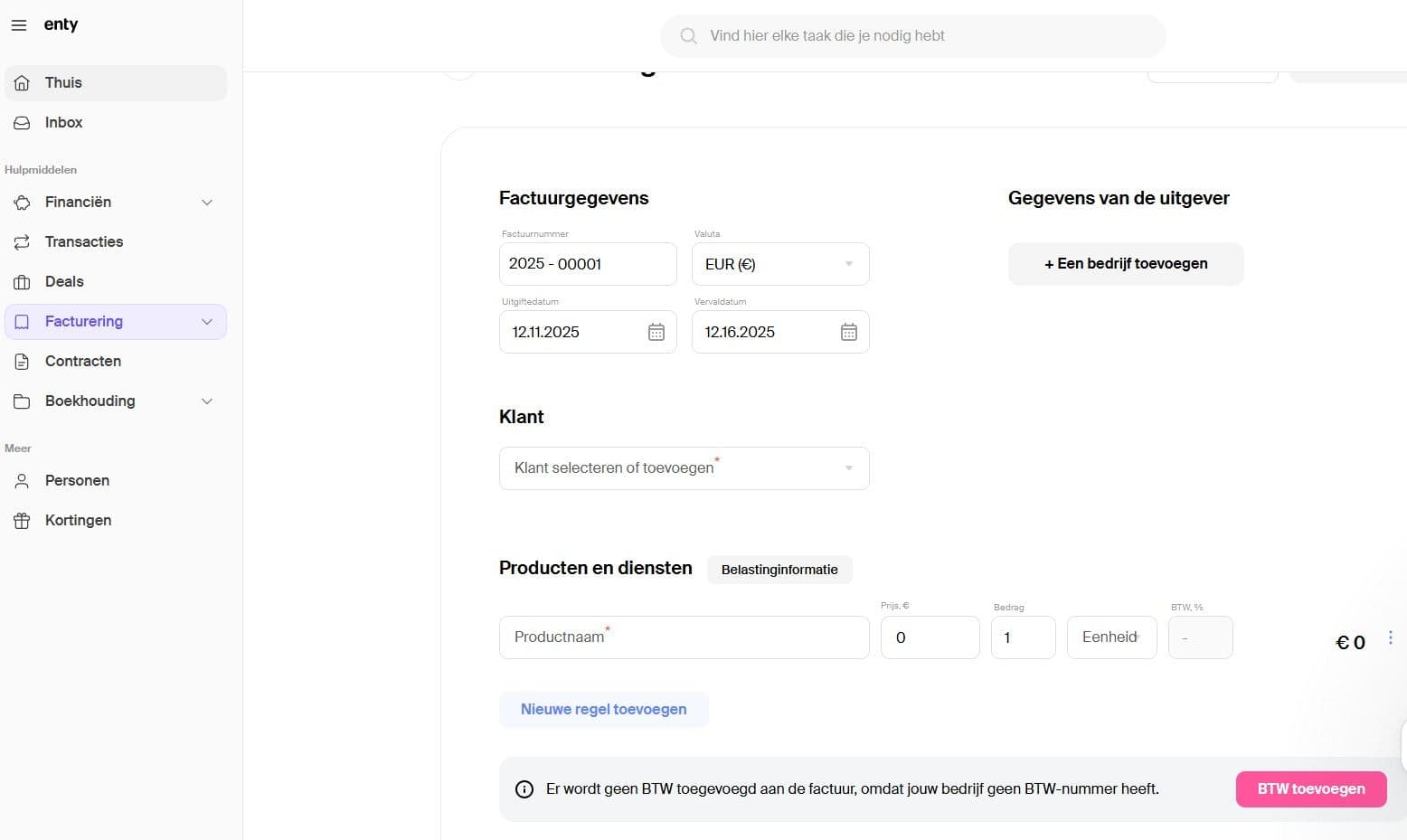Expand the Financiën sidebar section
The image size is (1407, 840).
tap(208, 202)
